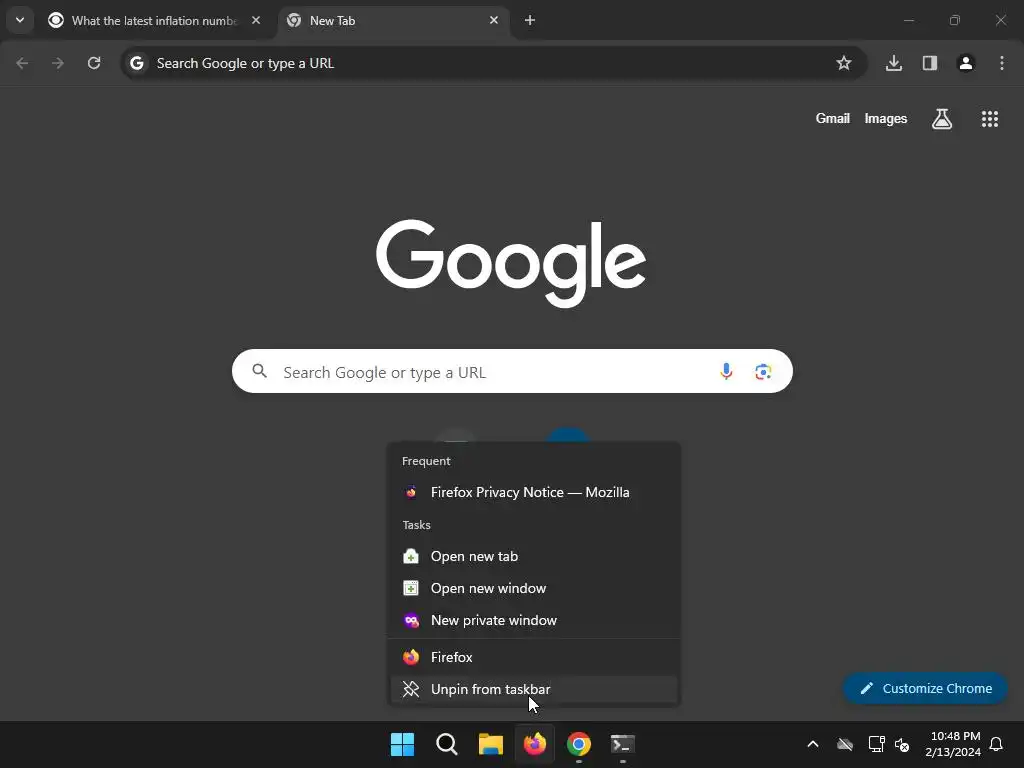The height and width of the screenshot is (768, 1024).
Task: Reload the current page
Action: click(94, 63)
